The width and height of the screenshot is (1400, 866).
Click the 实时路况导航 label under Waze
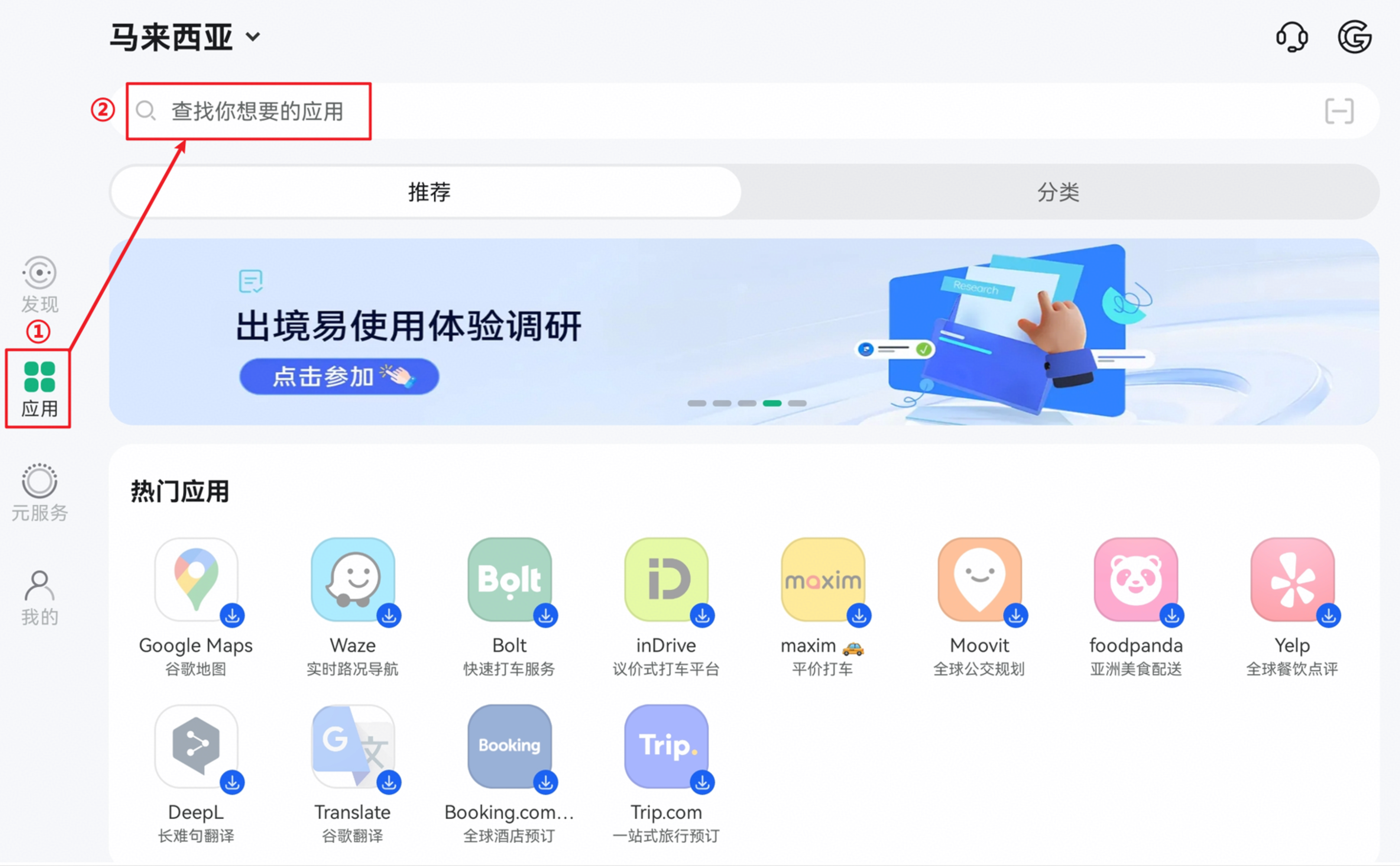point(353,669)
